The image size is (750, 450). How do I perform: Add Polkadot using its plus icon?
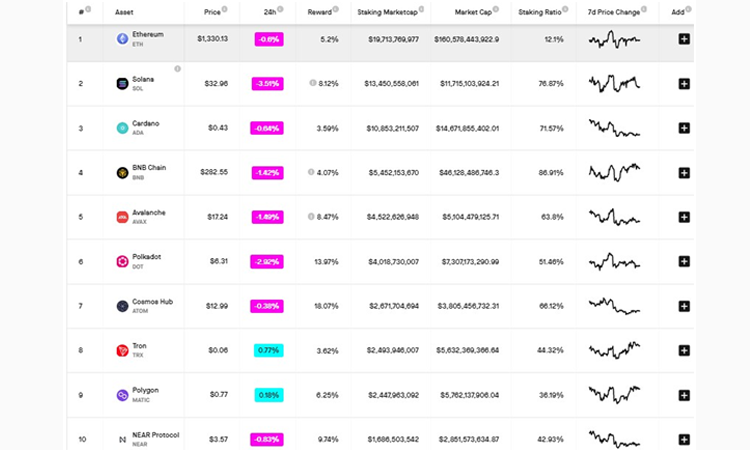coord(684,262)
